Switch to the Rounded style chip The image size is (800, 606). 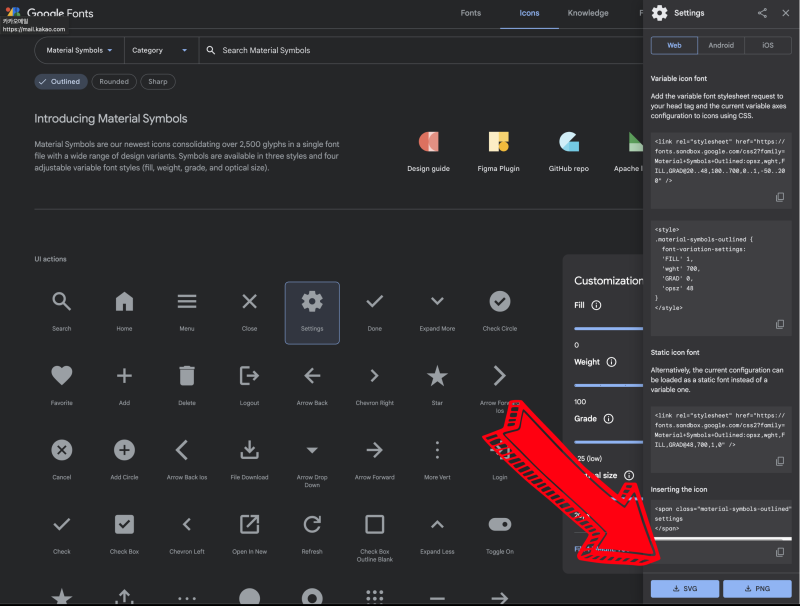pyautogui.click(x=114, y=82)
